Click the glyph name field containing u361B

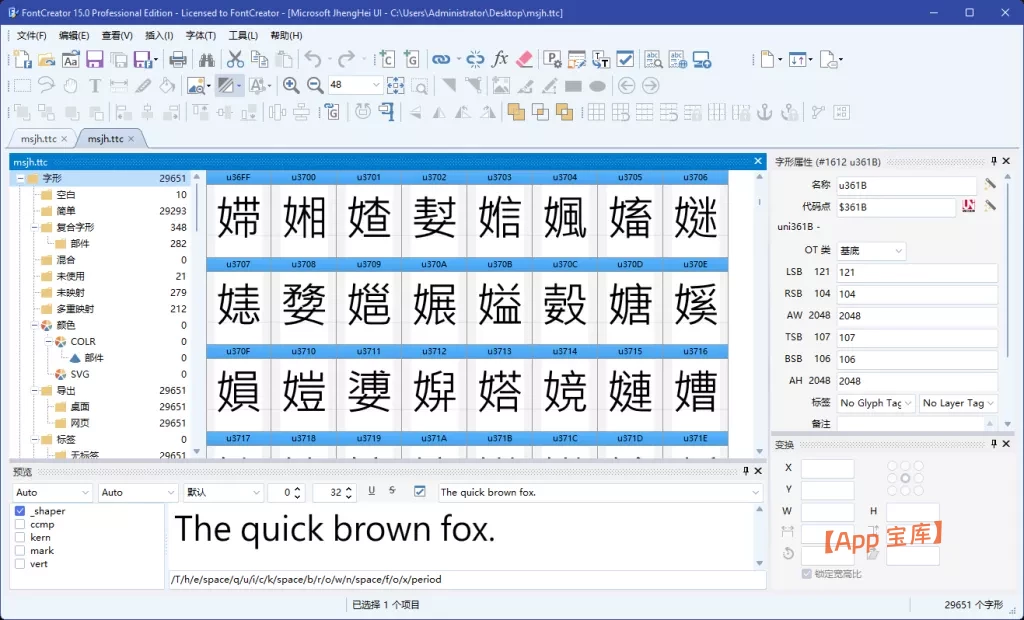point(905,185)
